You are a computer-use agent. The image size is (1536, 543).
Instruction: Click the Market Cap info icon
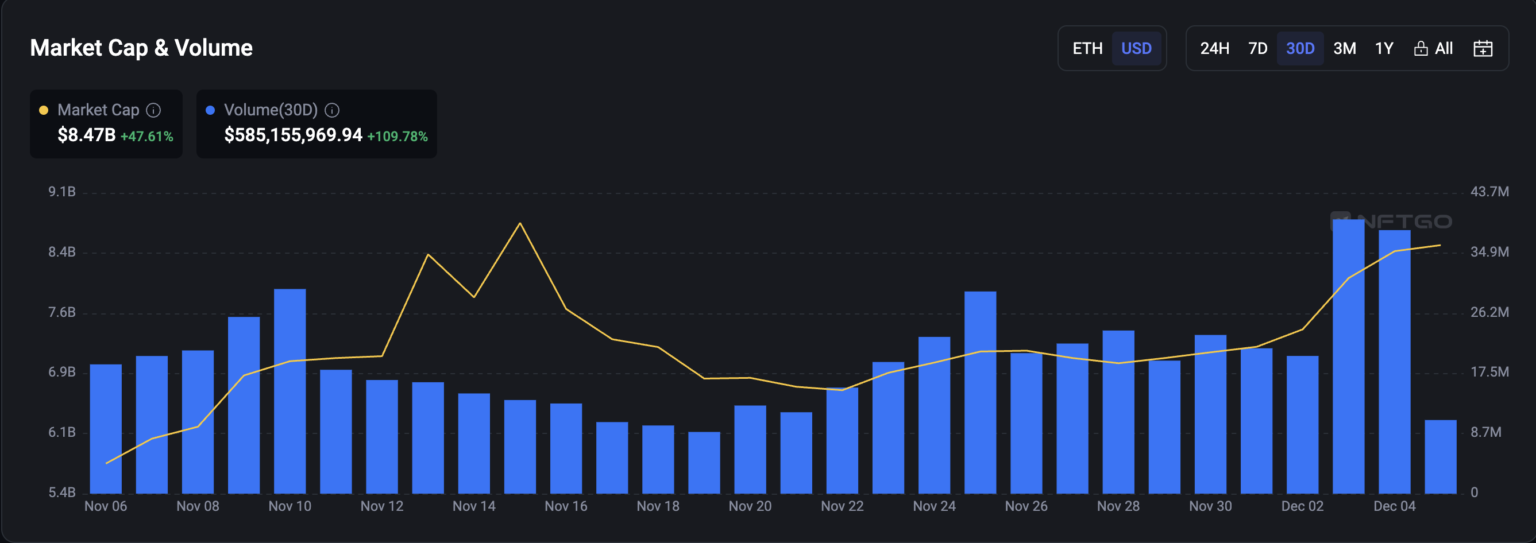point(153,110)
